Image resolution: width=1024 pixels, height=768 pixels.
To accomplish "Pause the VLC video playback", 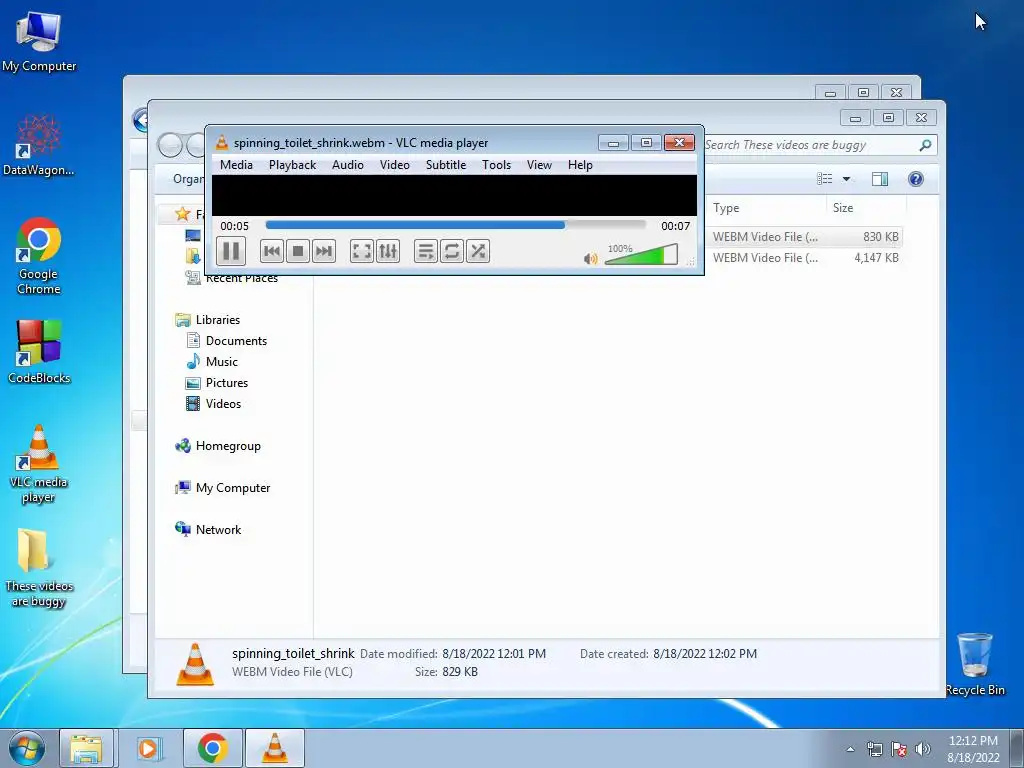I will coord(231,251).
